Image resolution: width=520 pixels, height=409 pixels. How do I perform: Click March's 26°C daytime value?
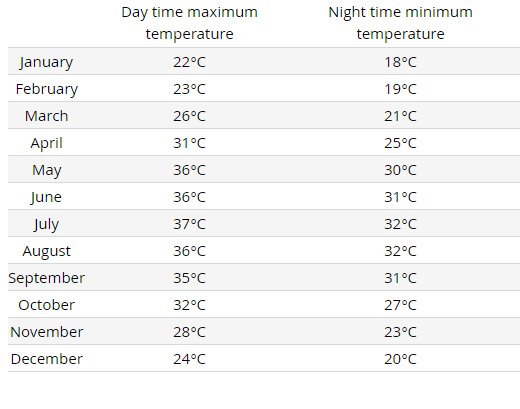[x=189, y=116]
